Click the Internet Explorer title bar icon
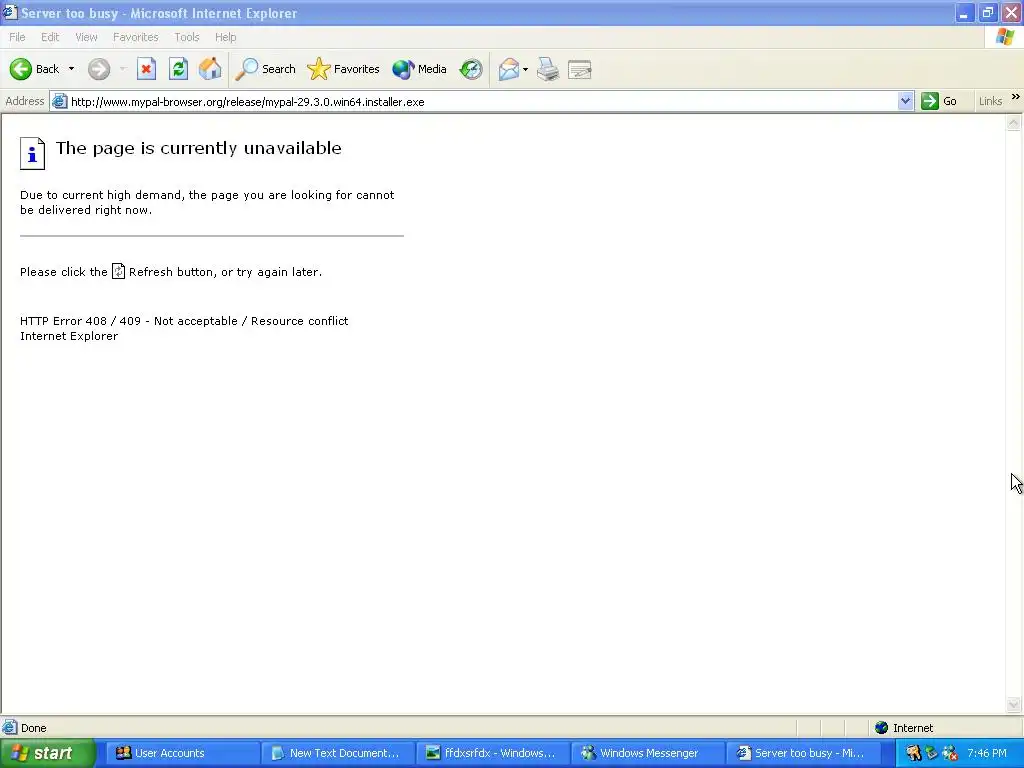Viewport: 1024px width, 768px height. [x=9, y=12]
